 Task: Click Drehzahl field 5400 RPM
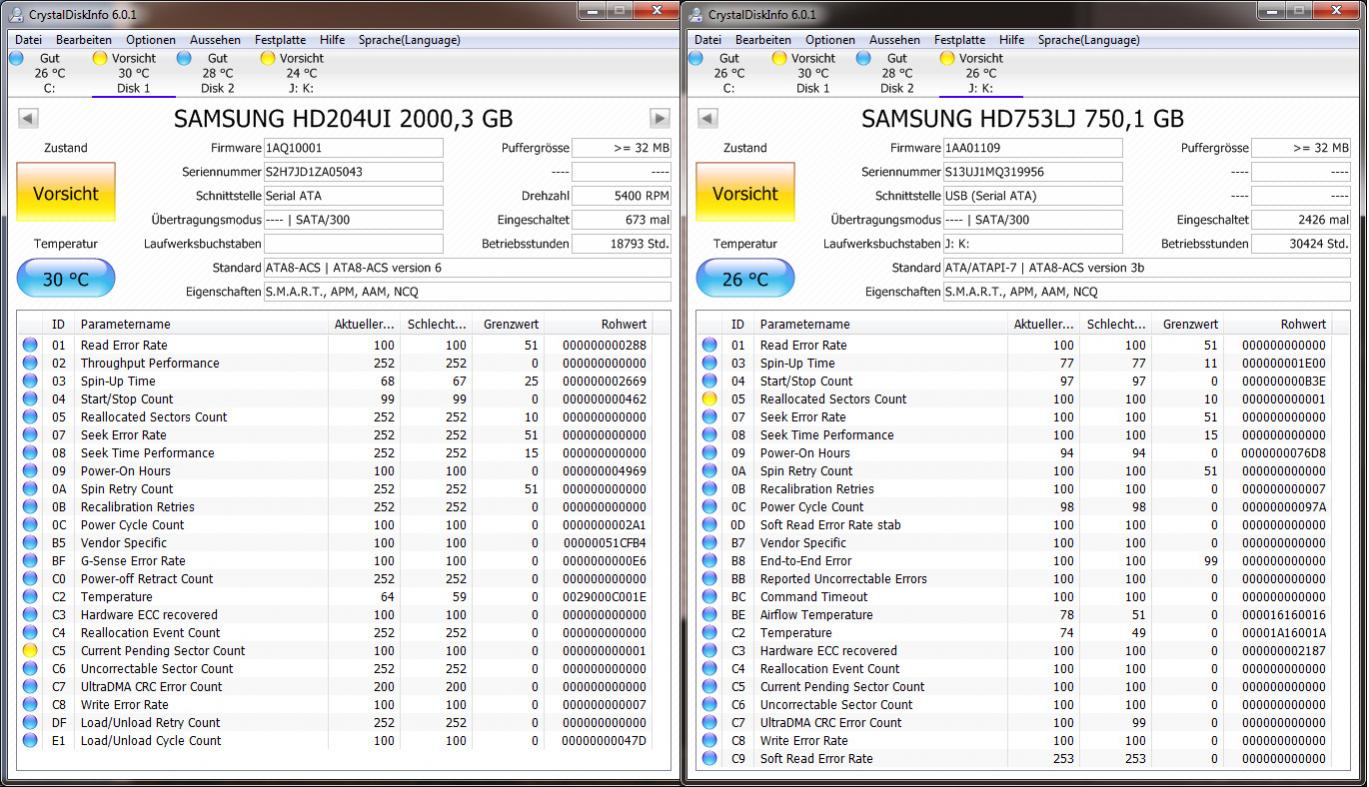(x=622, y=196)
